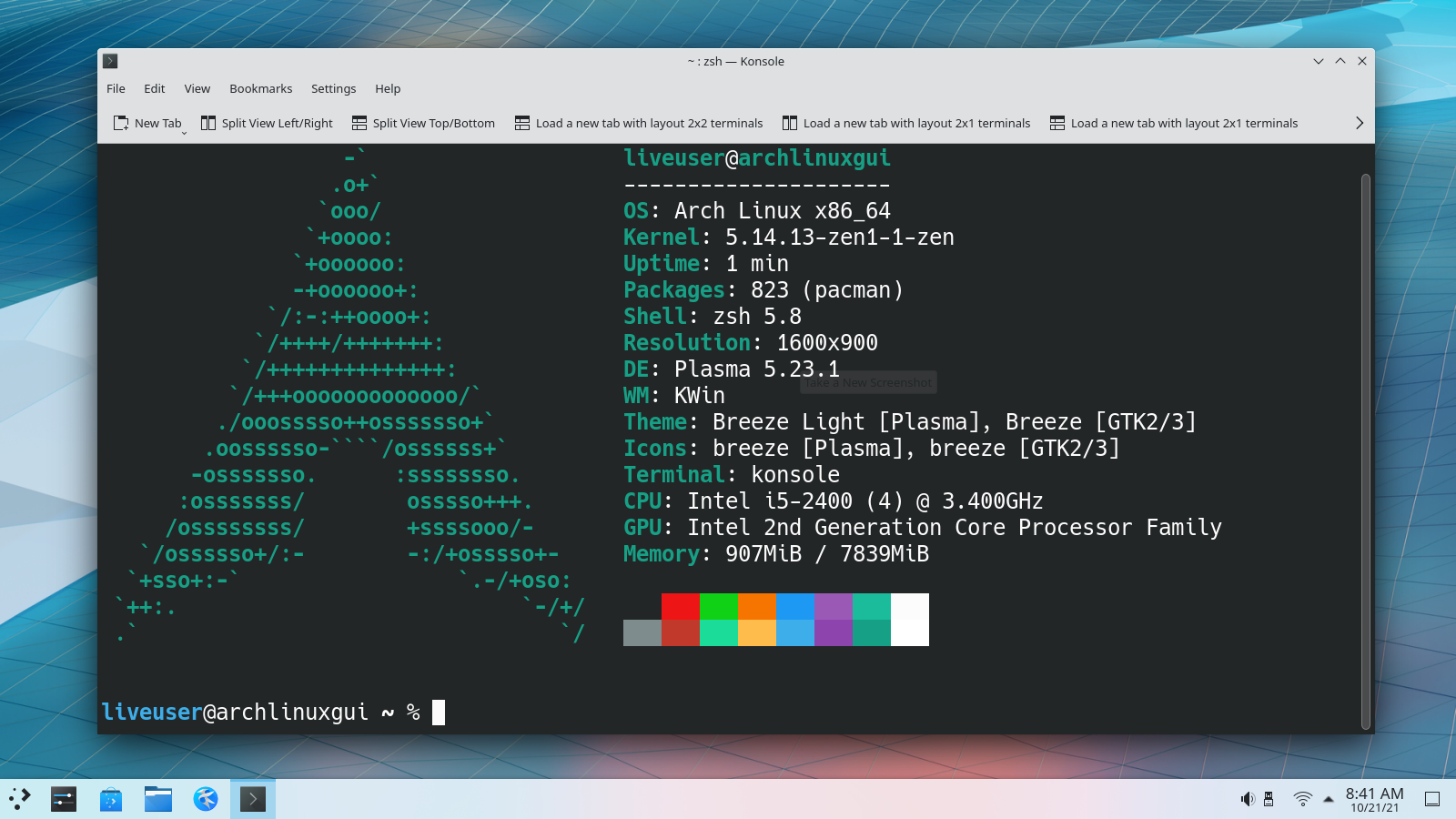The width and height of the screenshot is (1456, 819).
Task: Open the Bookmarks menu
Action: [260, 88]
